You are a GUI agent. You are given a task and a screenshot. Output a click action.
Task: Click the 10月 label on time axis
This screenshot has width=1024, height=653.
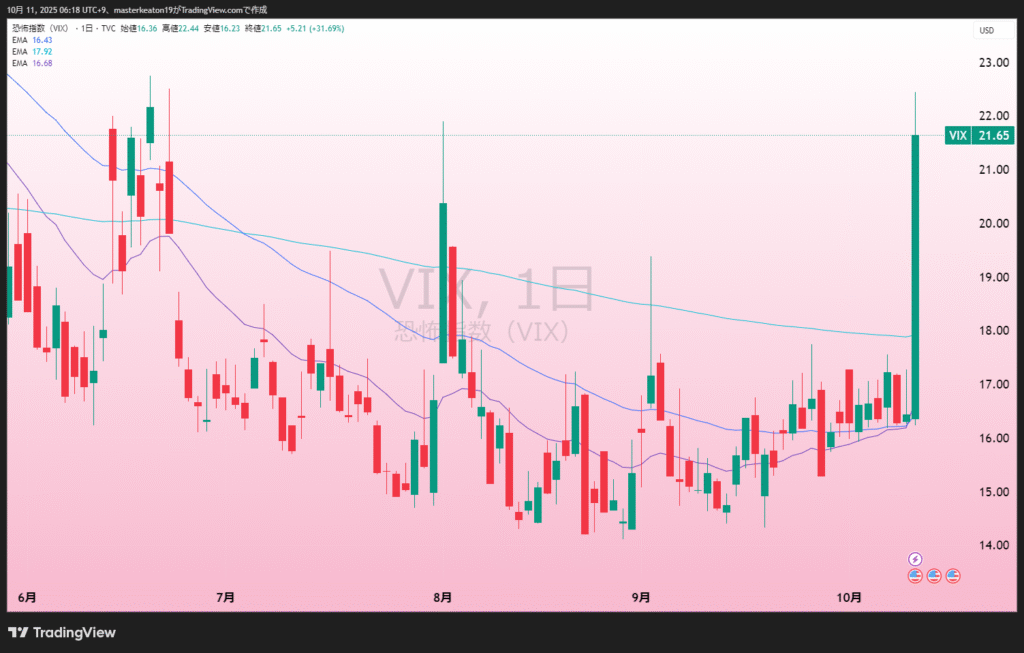point(849,598)
